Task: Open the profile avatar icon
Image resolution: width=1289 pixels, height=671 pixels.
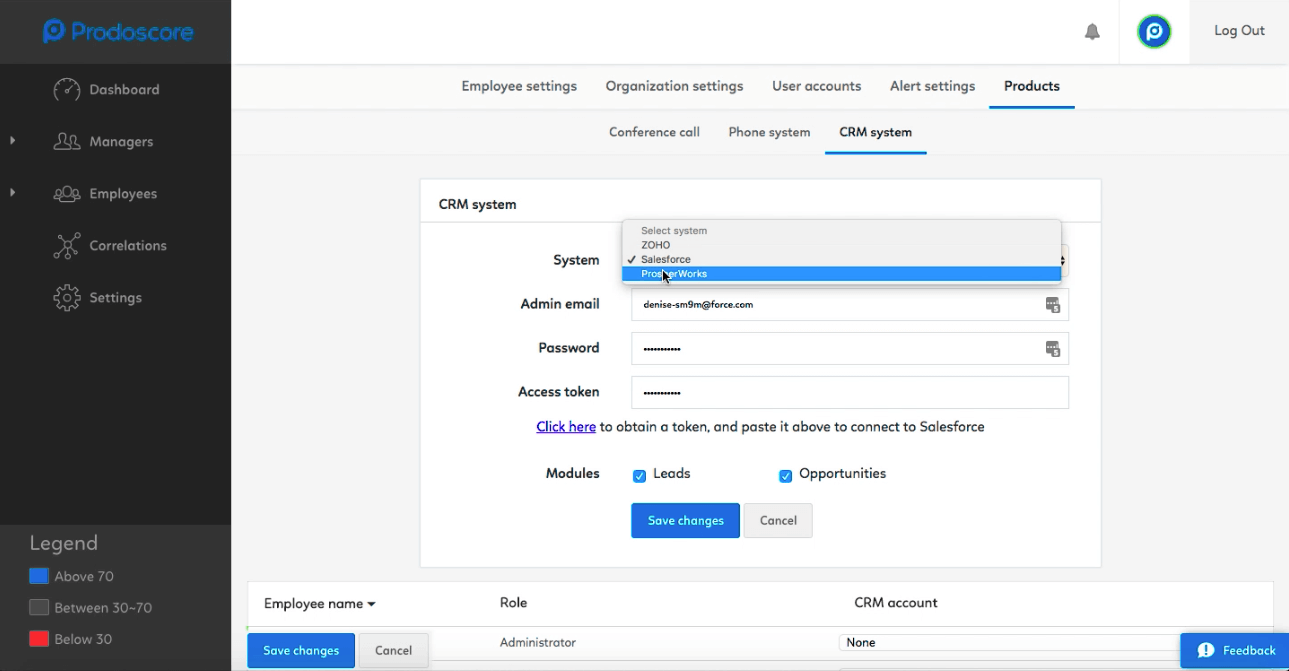Action: [1154, 32]
